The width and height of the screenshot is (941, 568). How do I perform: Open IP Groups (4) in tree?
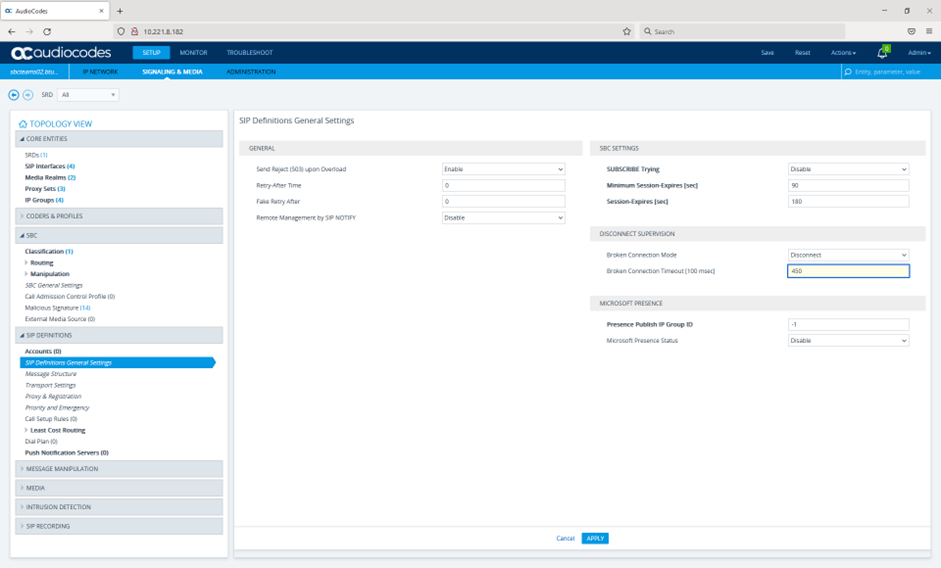click(44, 200)
